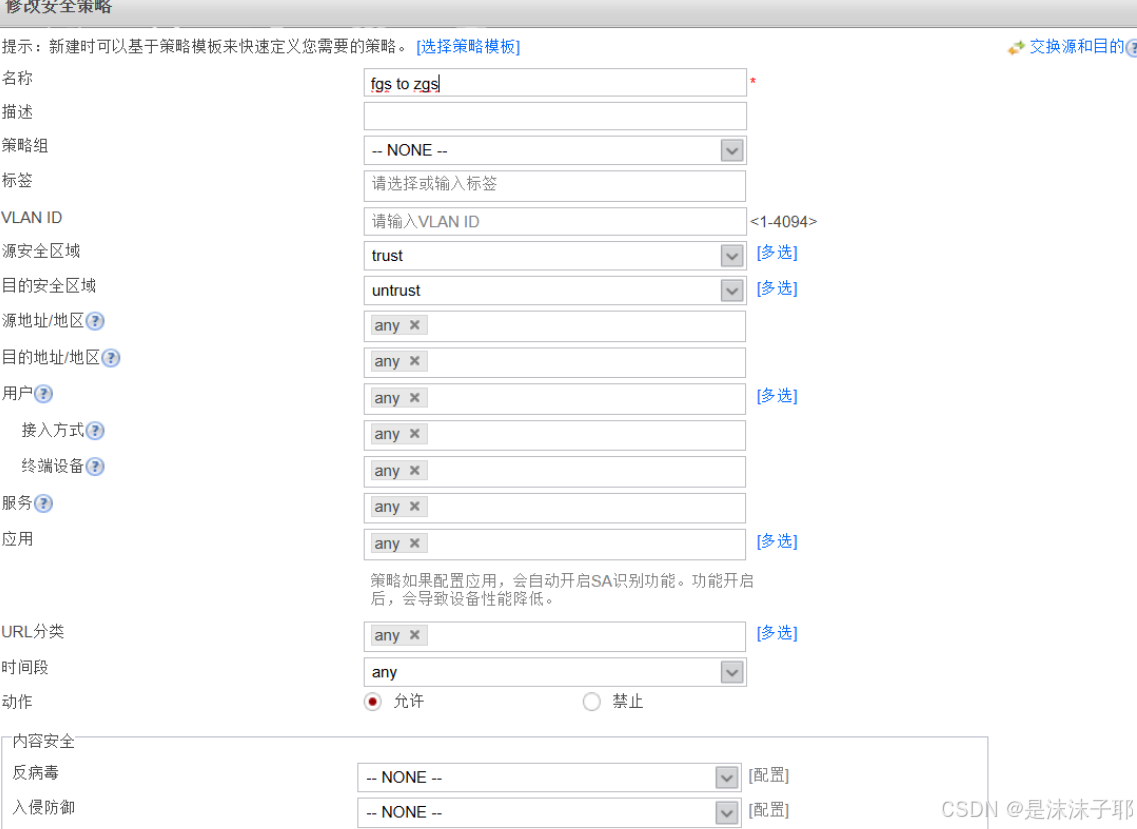1137x829 pixels.
Task: Click help icon beside 目的地址/地区
Action: point(111,358)
